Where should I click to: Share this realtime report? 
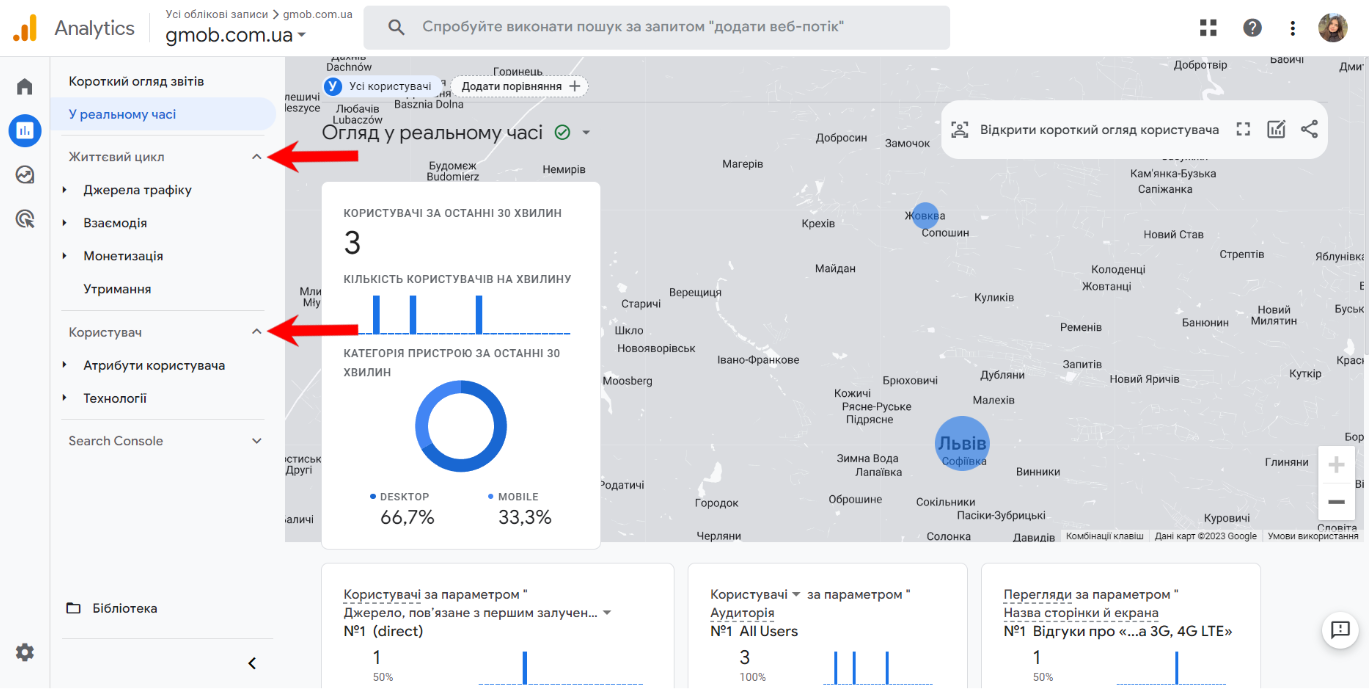click(1310, 129)
